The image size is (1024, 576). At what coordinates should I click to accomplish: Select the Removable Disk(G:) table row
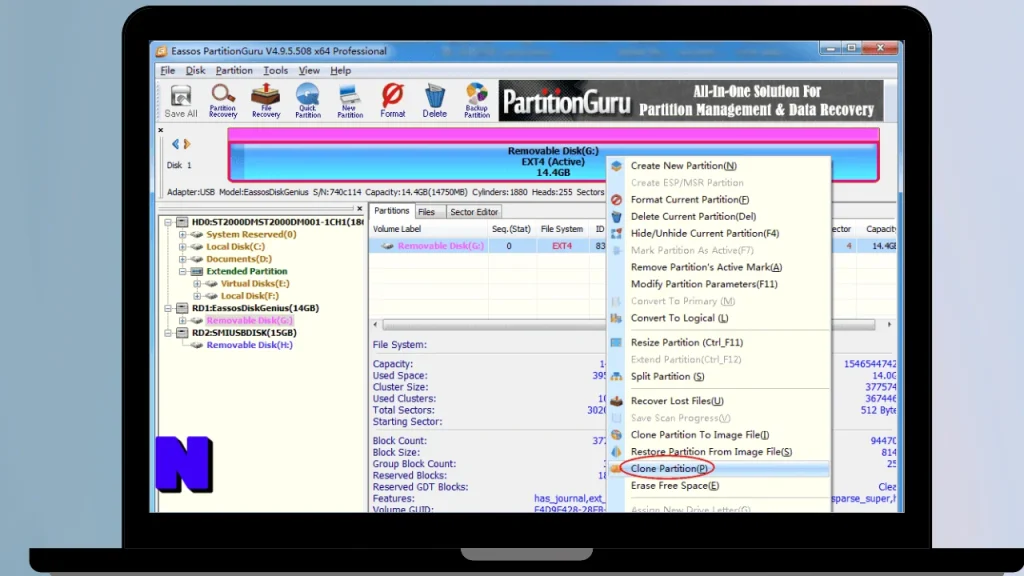[488, 246]
